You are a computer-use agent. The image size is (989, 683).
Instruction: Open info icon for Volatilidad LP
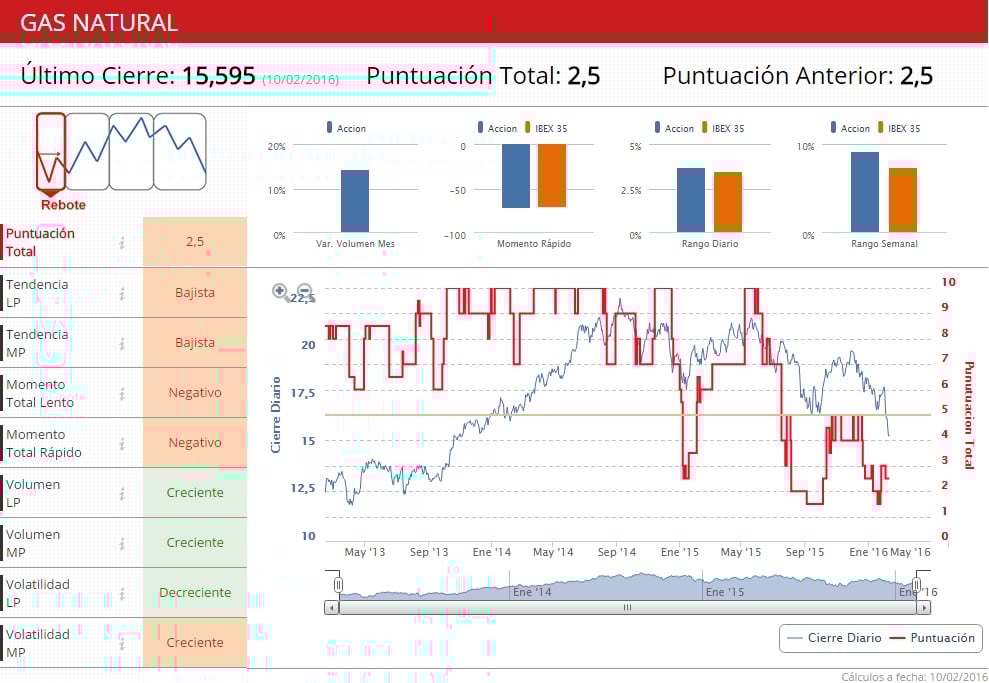pos(122,593)
